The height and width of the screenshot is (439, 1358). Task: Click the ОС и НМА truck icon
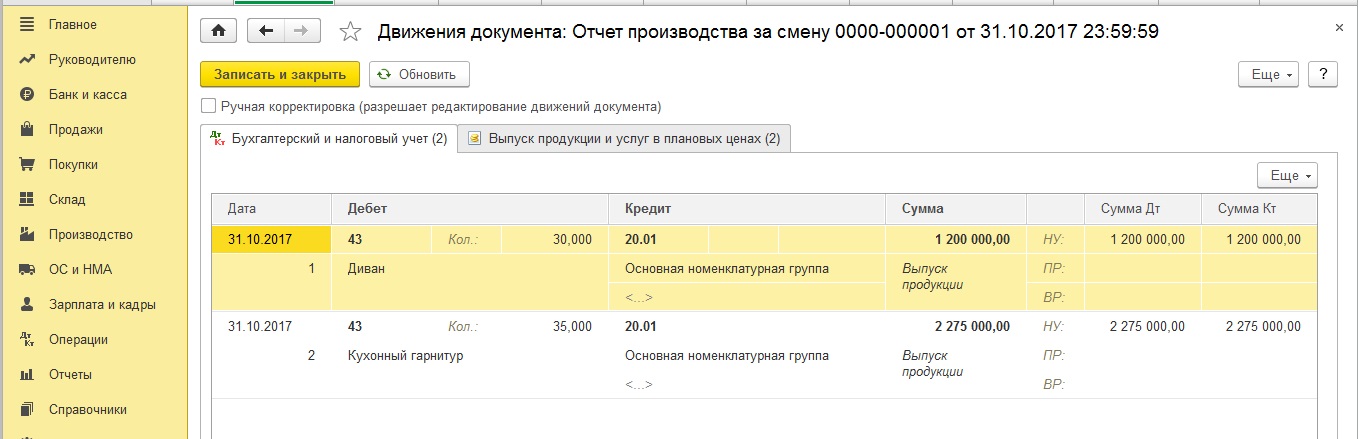pos(27,270)
